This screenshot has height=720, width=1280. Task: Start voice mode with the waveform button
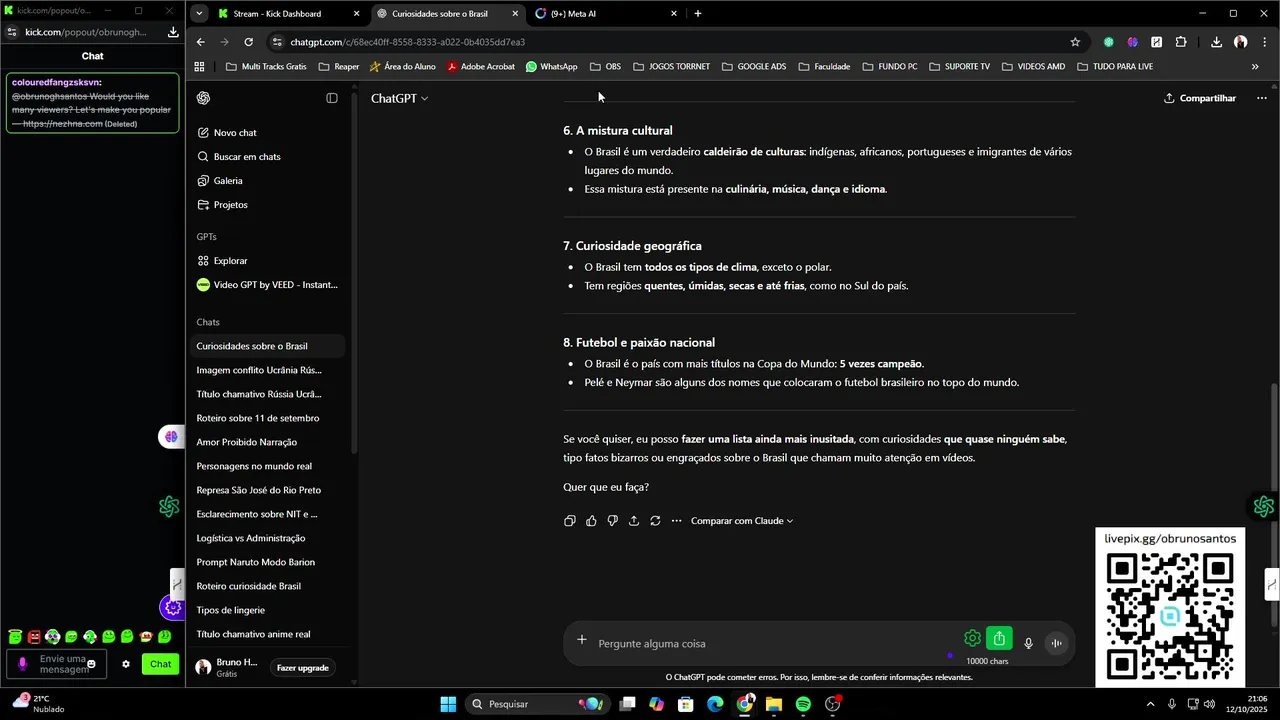pyautogui.click(x=1056, y=643)
